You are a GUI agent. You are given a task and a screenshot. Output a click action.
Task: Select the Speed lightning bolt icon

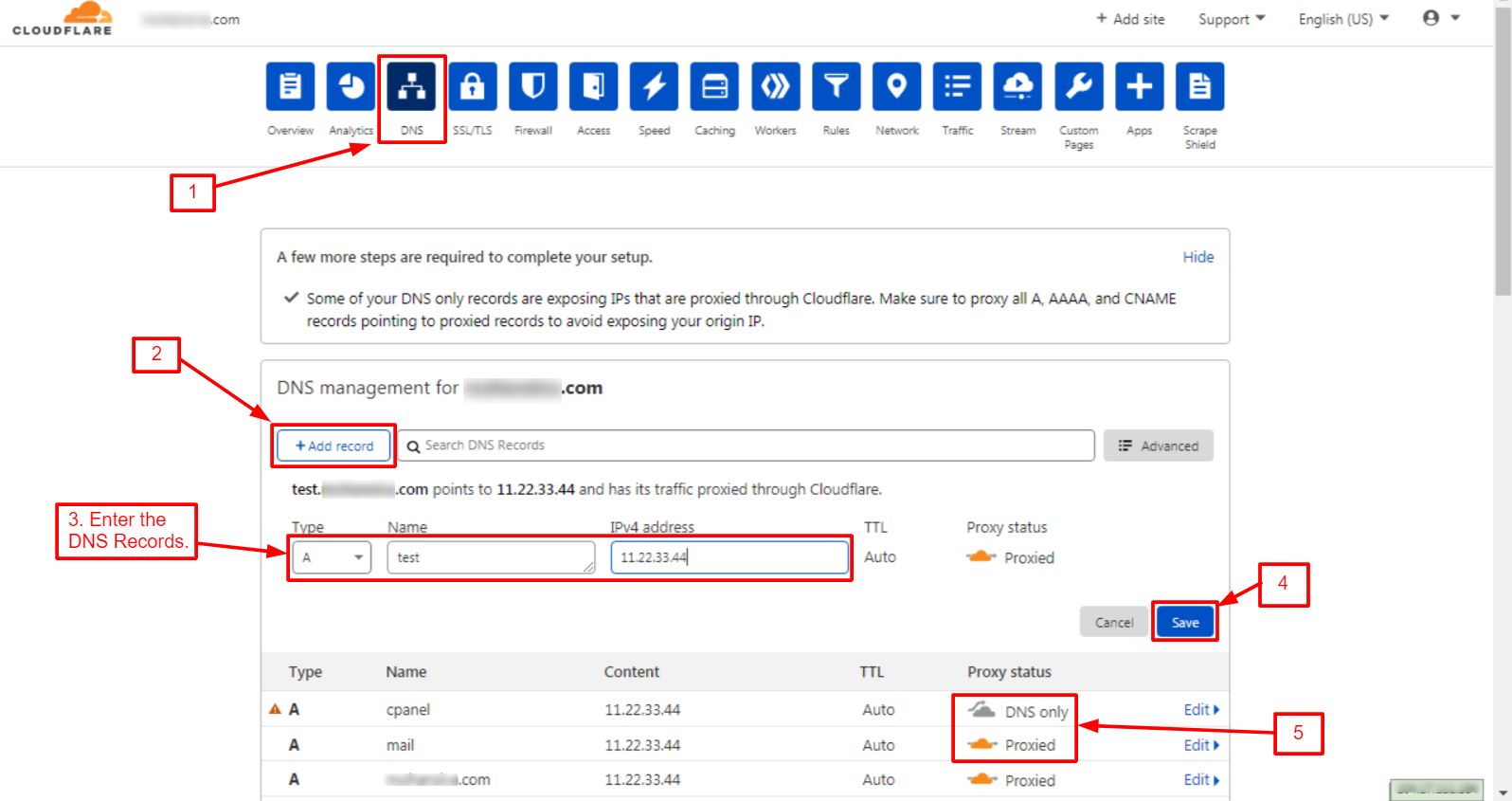point(654,87)
